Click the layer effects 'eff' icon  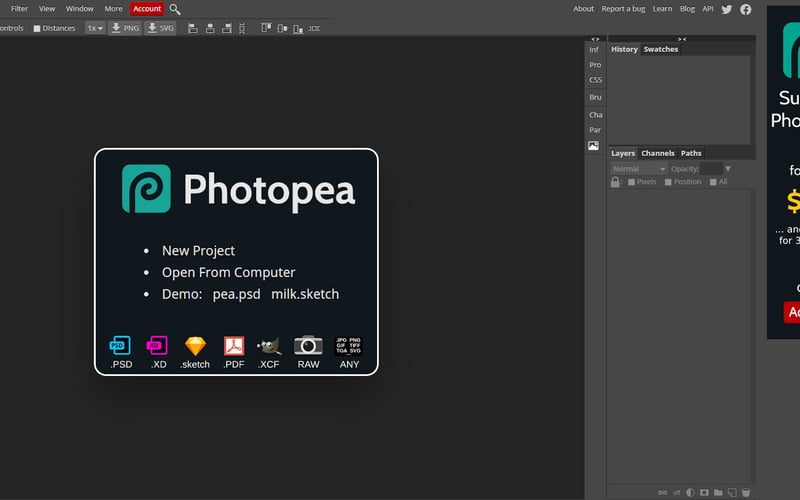pyautogui.click(x=677, y=492)
